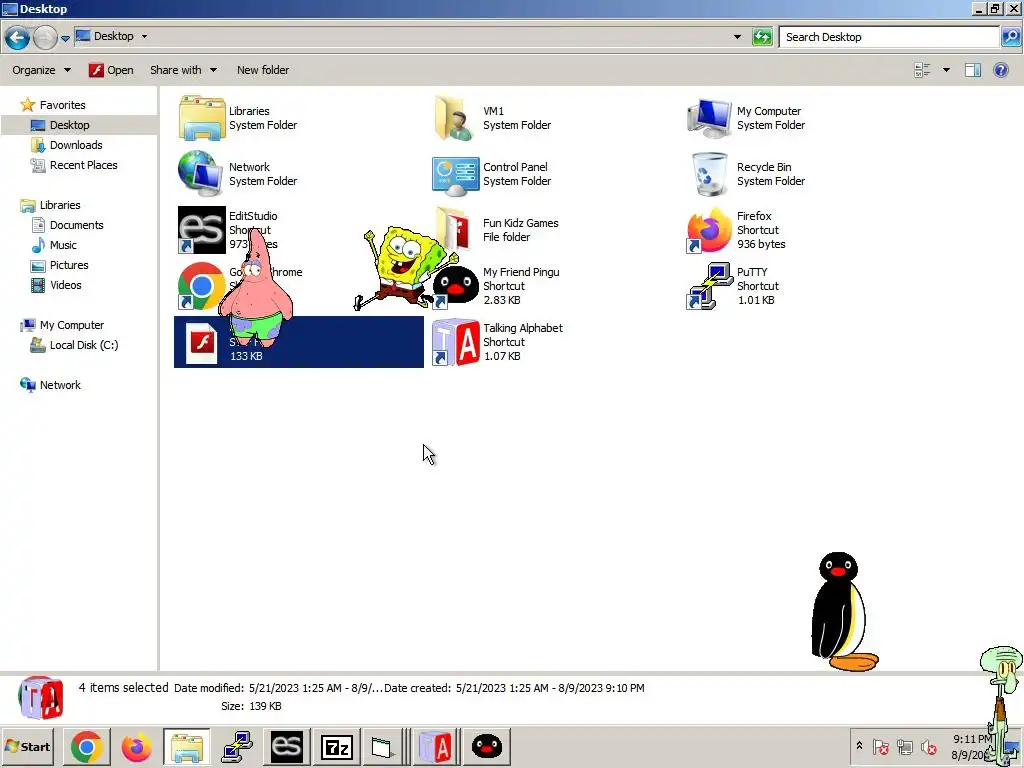1024x768 pixels.
Task: Open Downloads in the sidebar
Action: coord(67,145)
